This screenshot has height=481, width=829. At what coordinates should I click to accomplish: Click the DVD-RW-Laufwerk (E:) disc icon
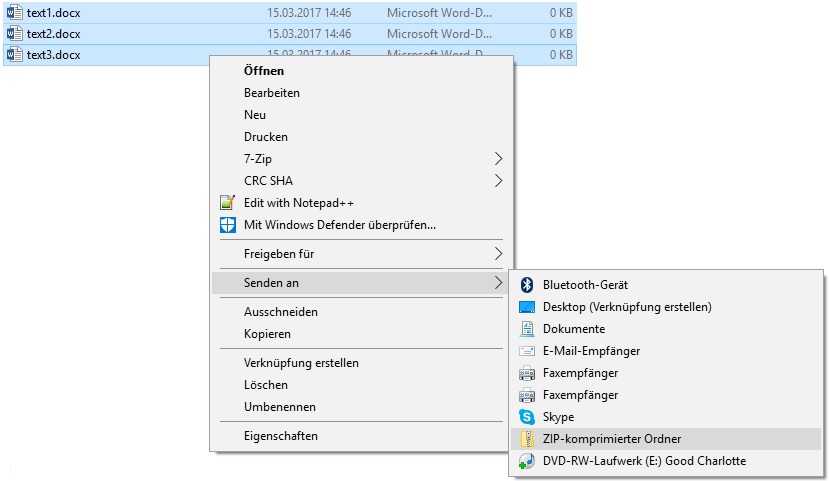(x=527, y=461)
